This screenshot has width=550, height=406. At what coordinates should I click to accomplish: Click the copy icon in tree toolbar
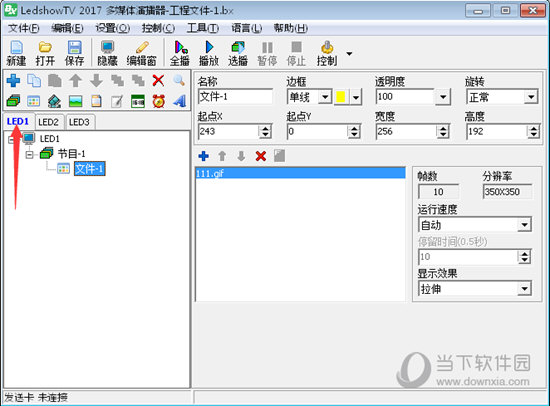tap(34, 81)
